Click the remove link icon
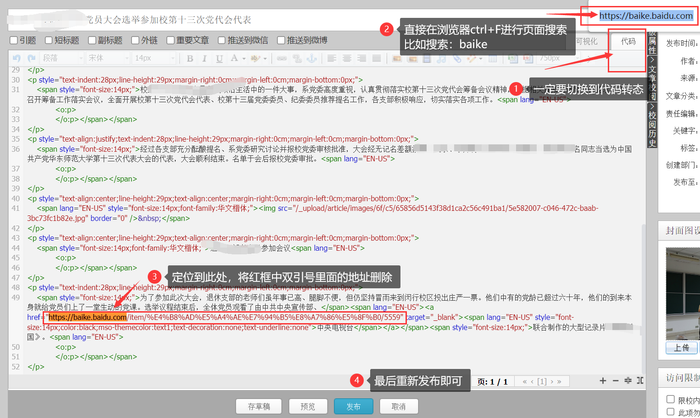700x418 pixels. (297, 59)
